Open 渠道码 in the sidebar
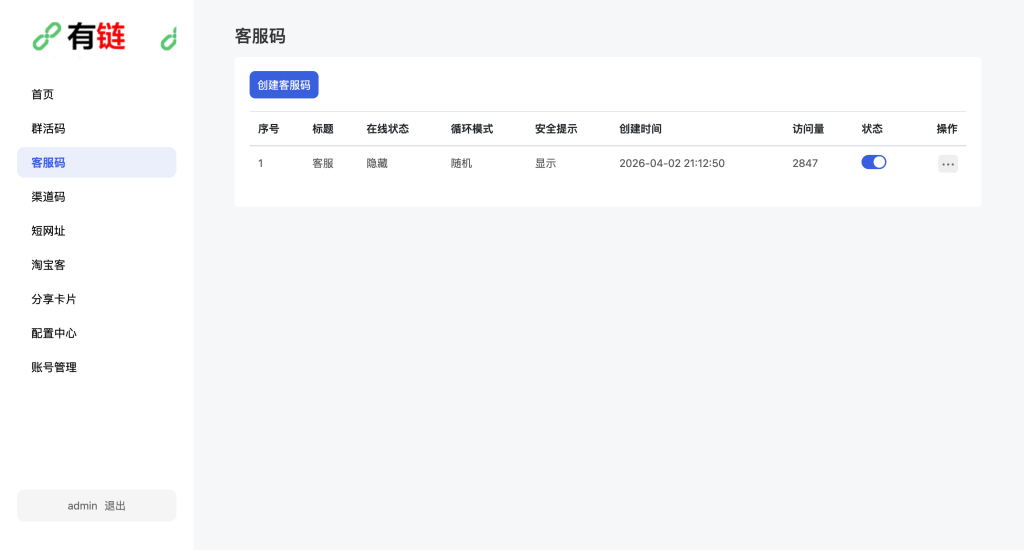Image resolution: width=1024 pixels, height=550 pixels. pos(97,197)
